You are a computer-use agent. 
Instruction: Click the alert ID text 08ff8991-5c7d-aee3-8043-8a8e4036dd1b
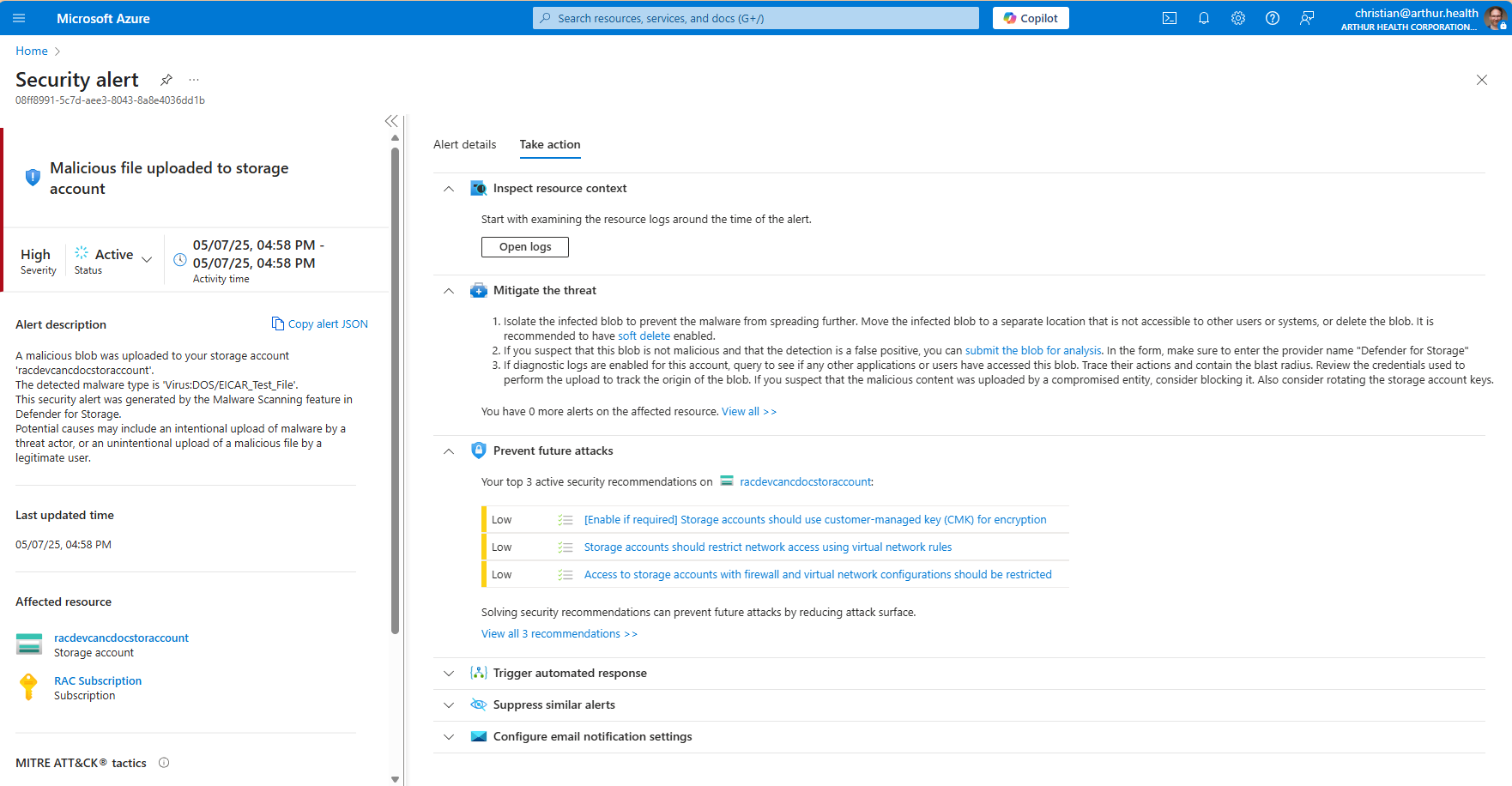110,100
